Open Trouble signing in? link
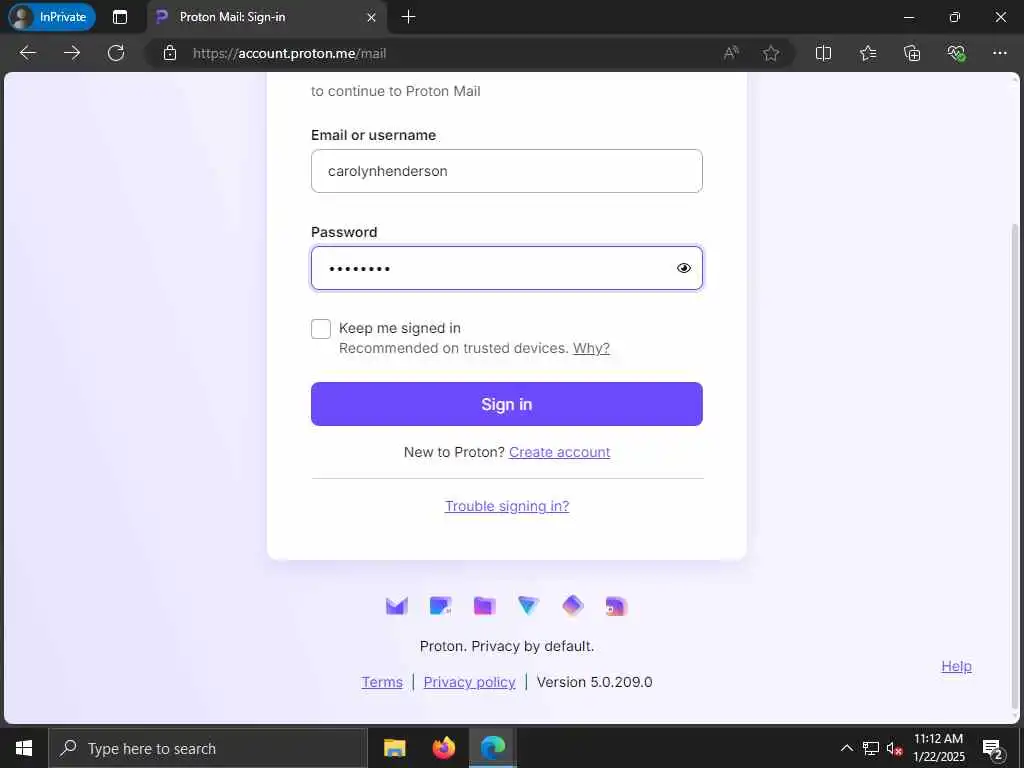The width and height of the screenshot is (1024, 768). pos(507,506)
